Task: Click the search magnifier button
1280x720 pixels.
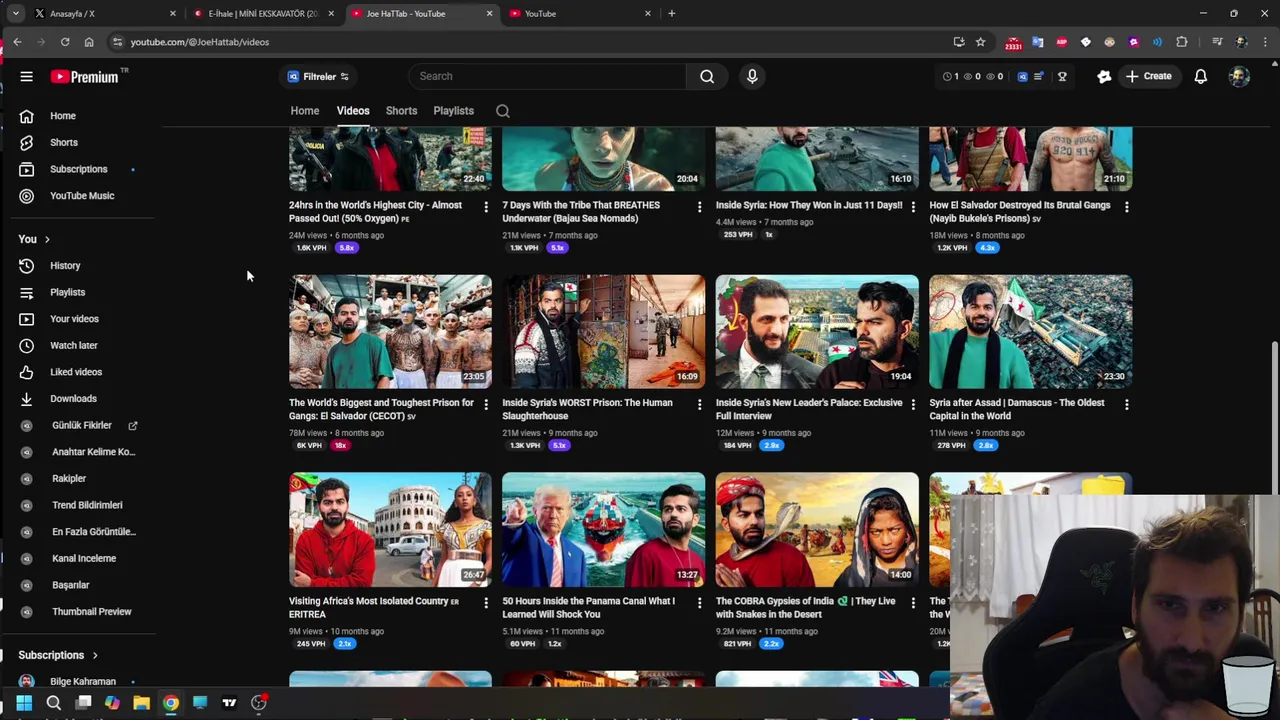Action: 707,76
